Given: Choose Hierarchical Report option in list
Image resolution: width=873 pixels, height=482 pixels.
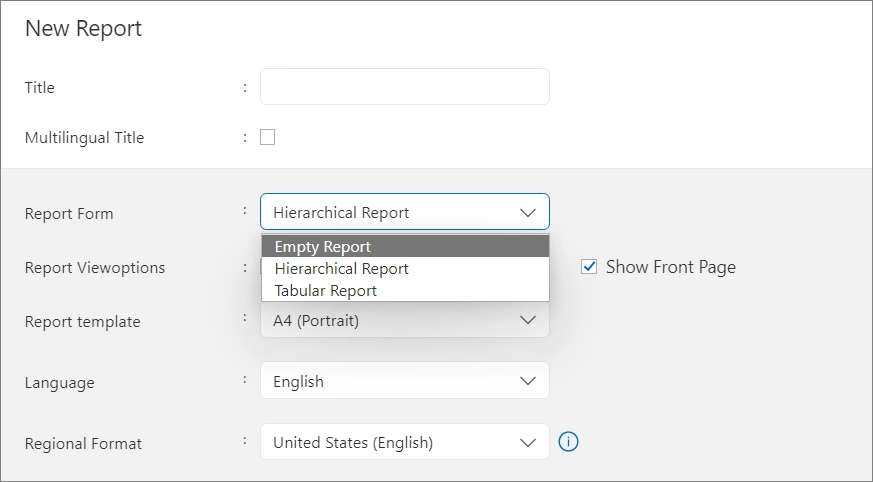Looking at the screenshot, I should [x=405, y=268].
